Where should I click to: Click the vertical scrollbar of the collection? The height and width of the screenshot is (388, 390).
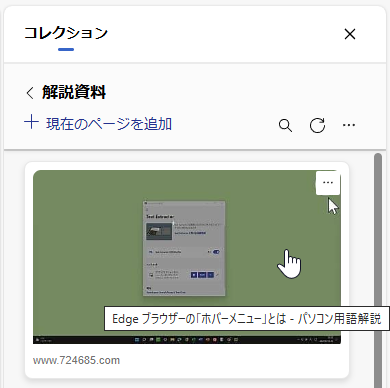[378, 270]
